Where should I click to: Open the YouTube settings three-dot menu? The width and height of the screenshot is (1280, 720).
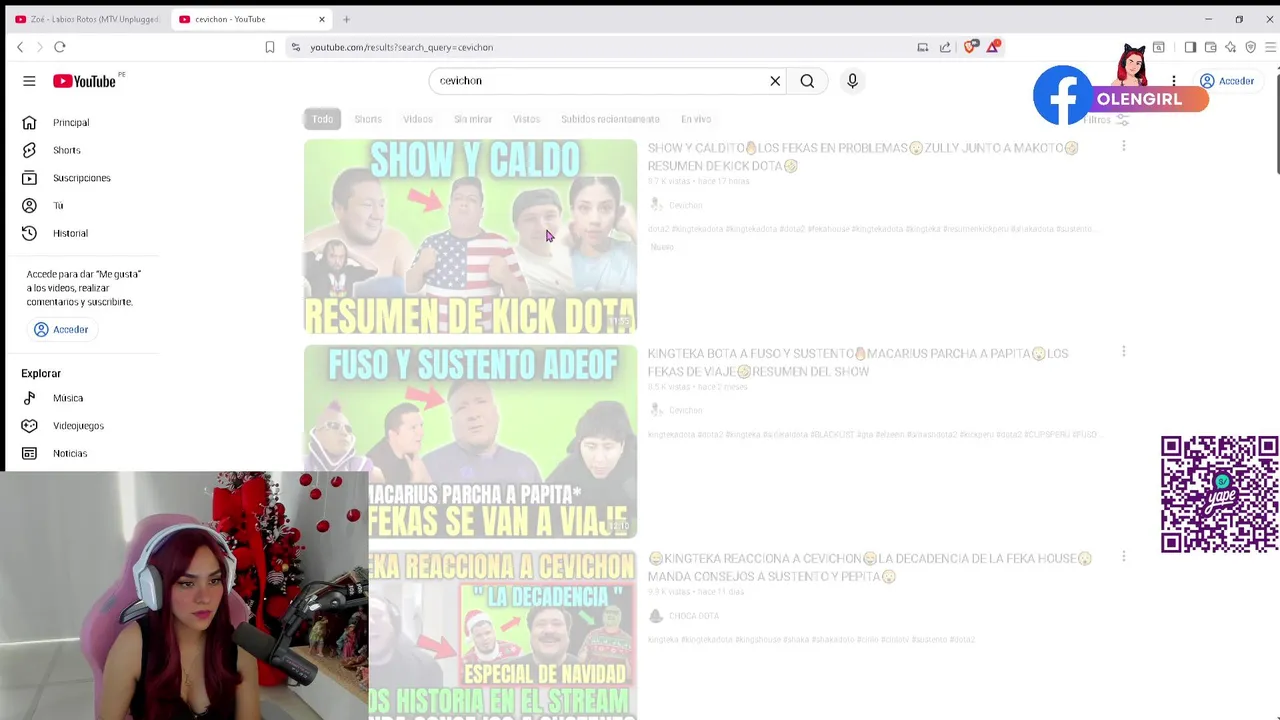[x=1174, y=81]
